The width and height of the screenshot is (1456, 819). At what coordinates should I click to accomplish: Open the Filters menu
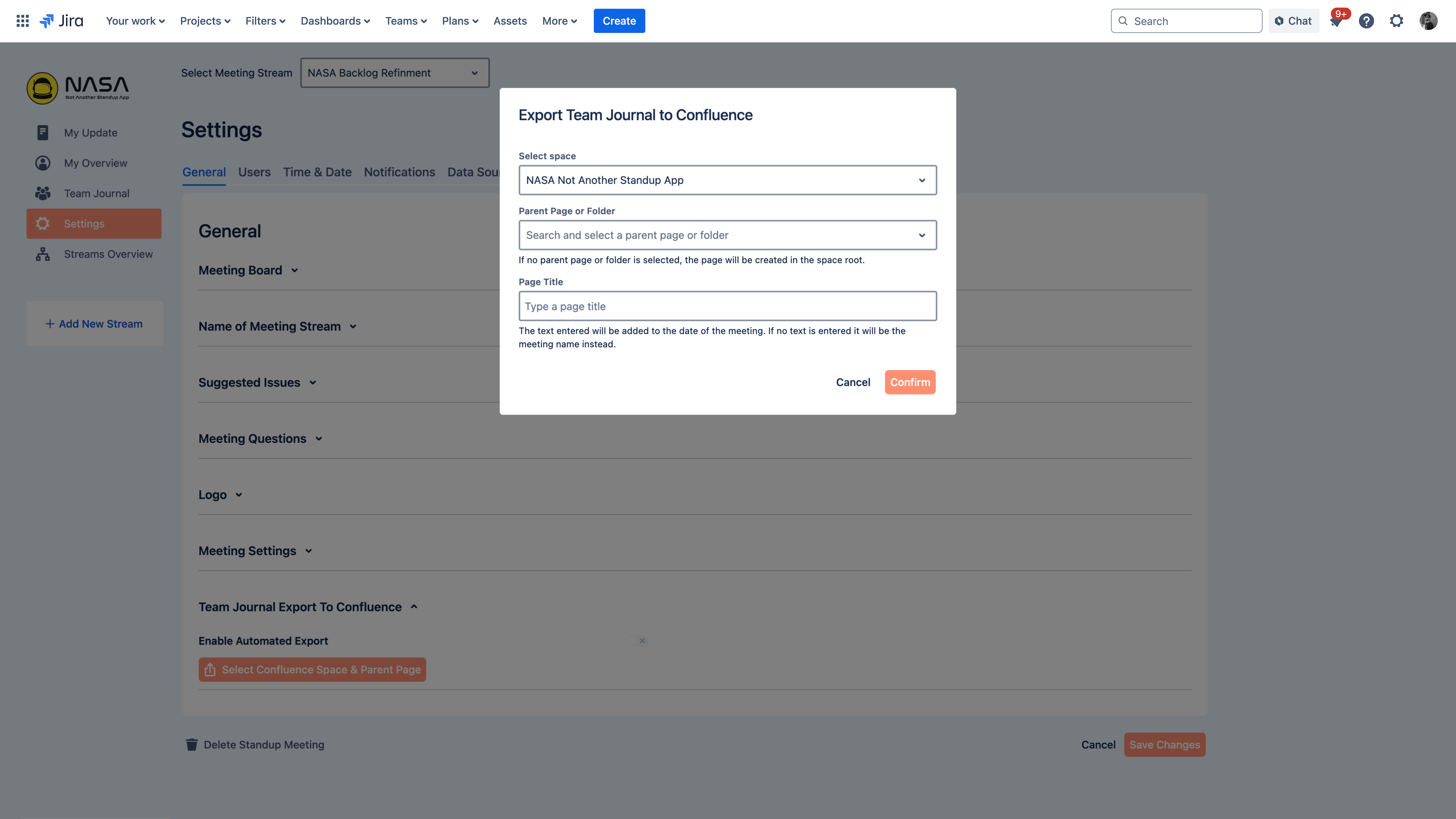tap(265, 21)
